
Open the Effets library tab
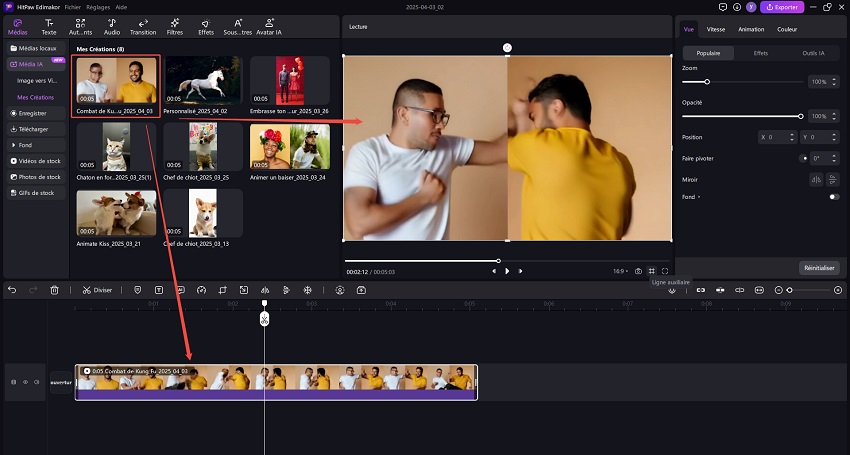pyautogui.click(x=206, y=27)
